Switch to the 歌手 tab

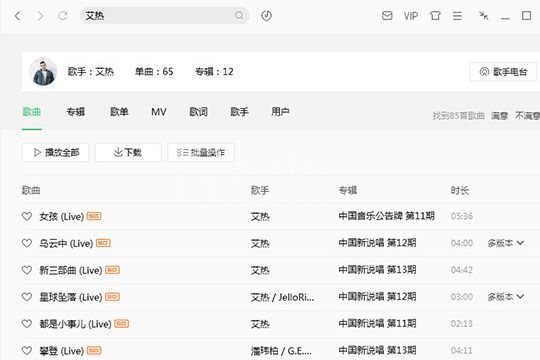[239, 112]
